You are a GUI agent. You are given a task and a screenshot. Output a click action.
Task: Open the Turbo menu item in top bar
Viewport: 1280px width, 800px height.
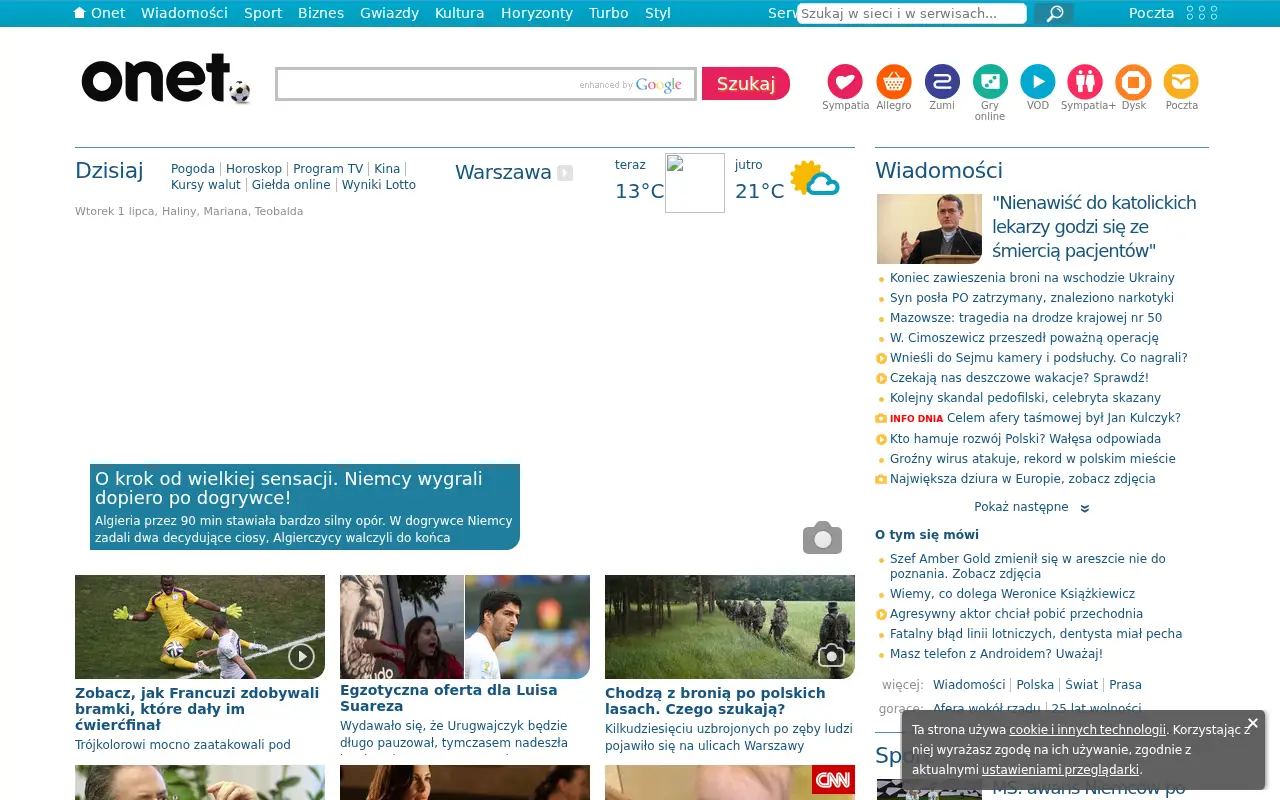[609, 13]
